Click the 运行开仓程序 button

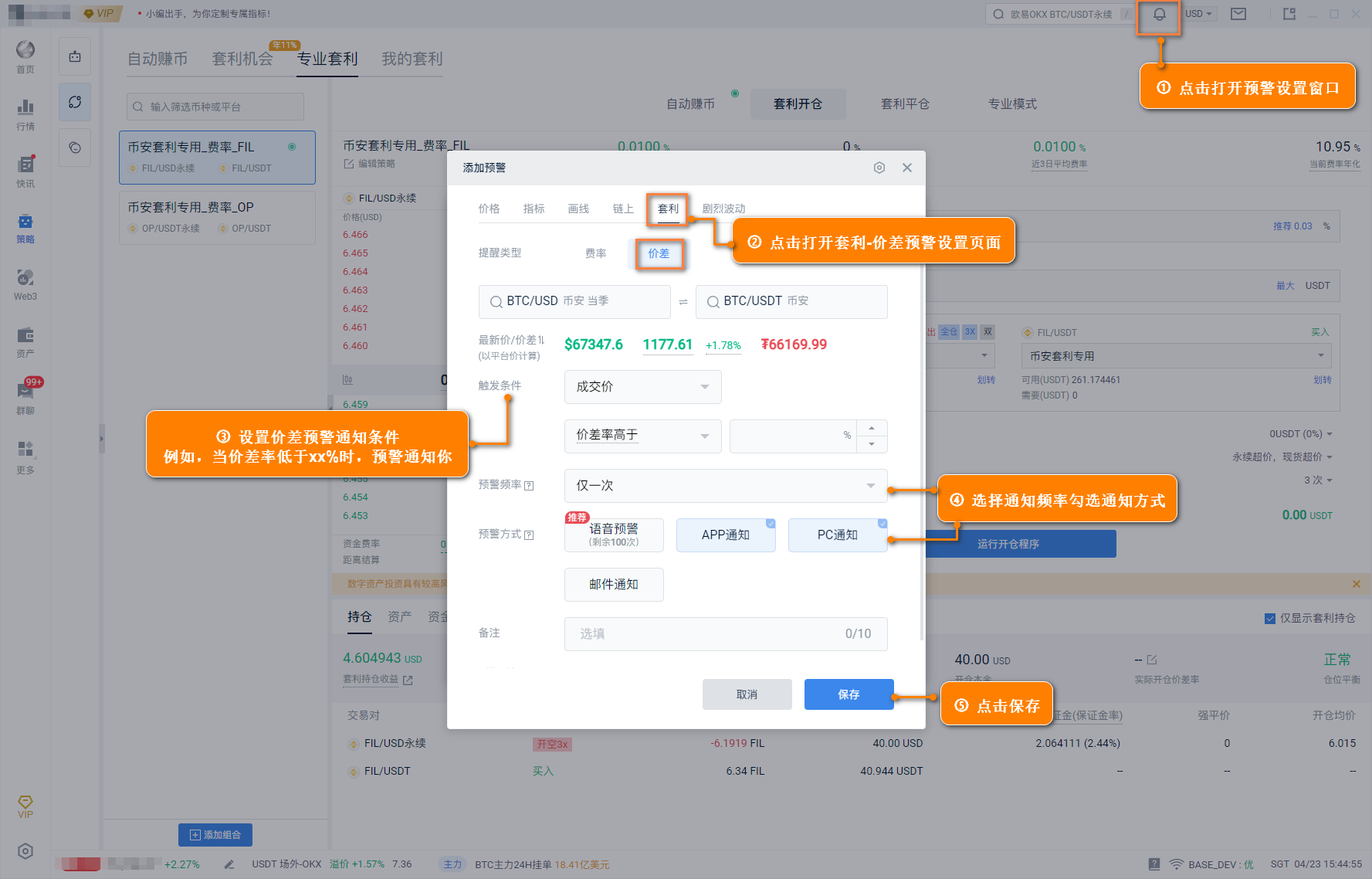coord(1021,544)
